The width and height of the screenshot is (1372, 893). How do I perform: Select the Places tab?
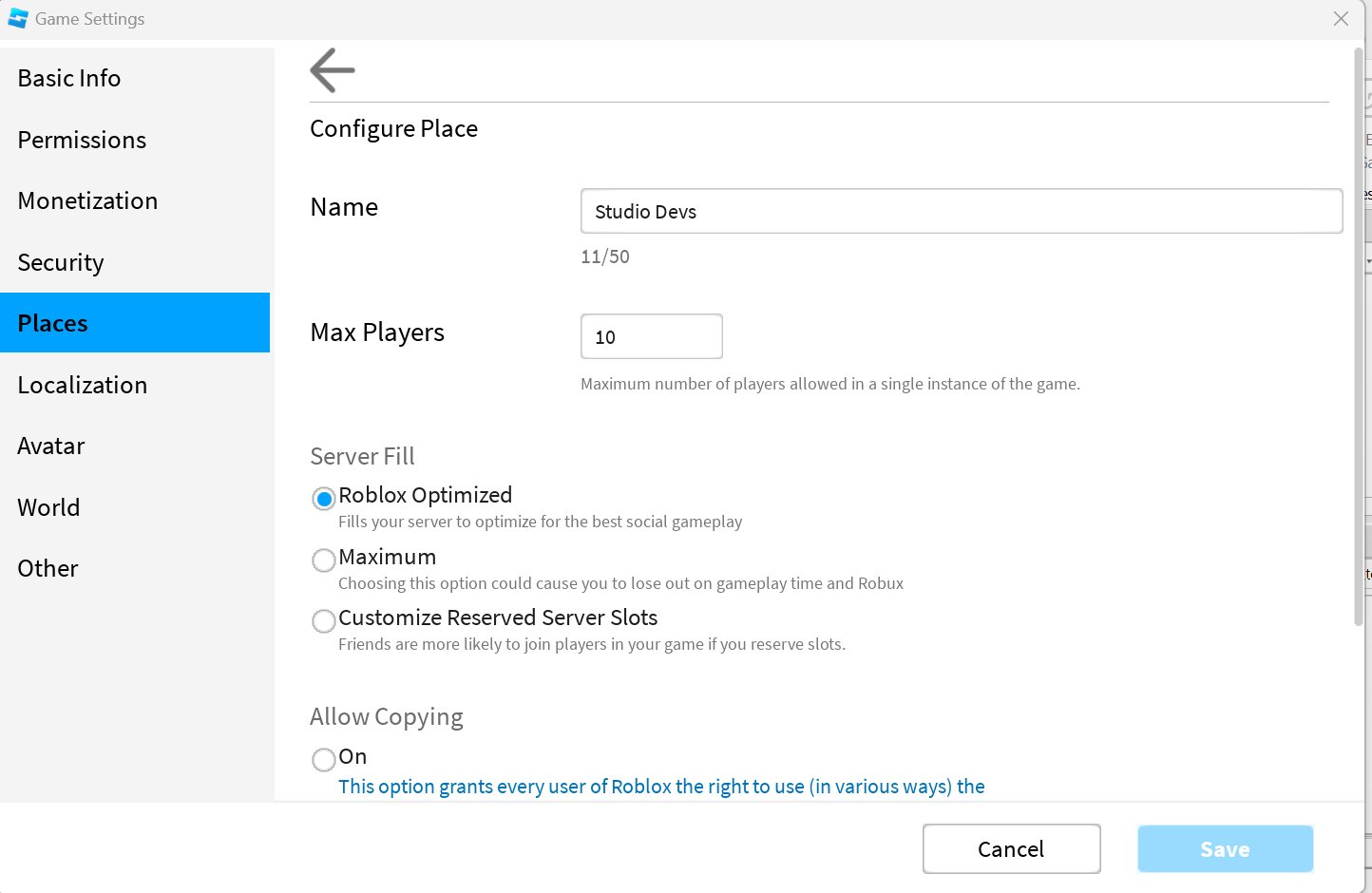[x=53, y=324]
